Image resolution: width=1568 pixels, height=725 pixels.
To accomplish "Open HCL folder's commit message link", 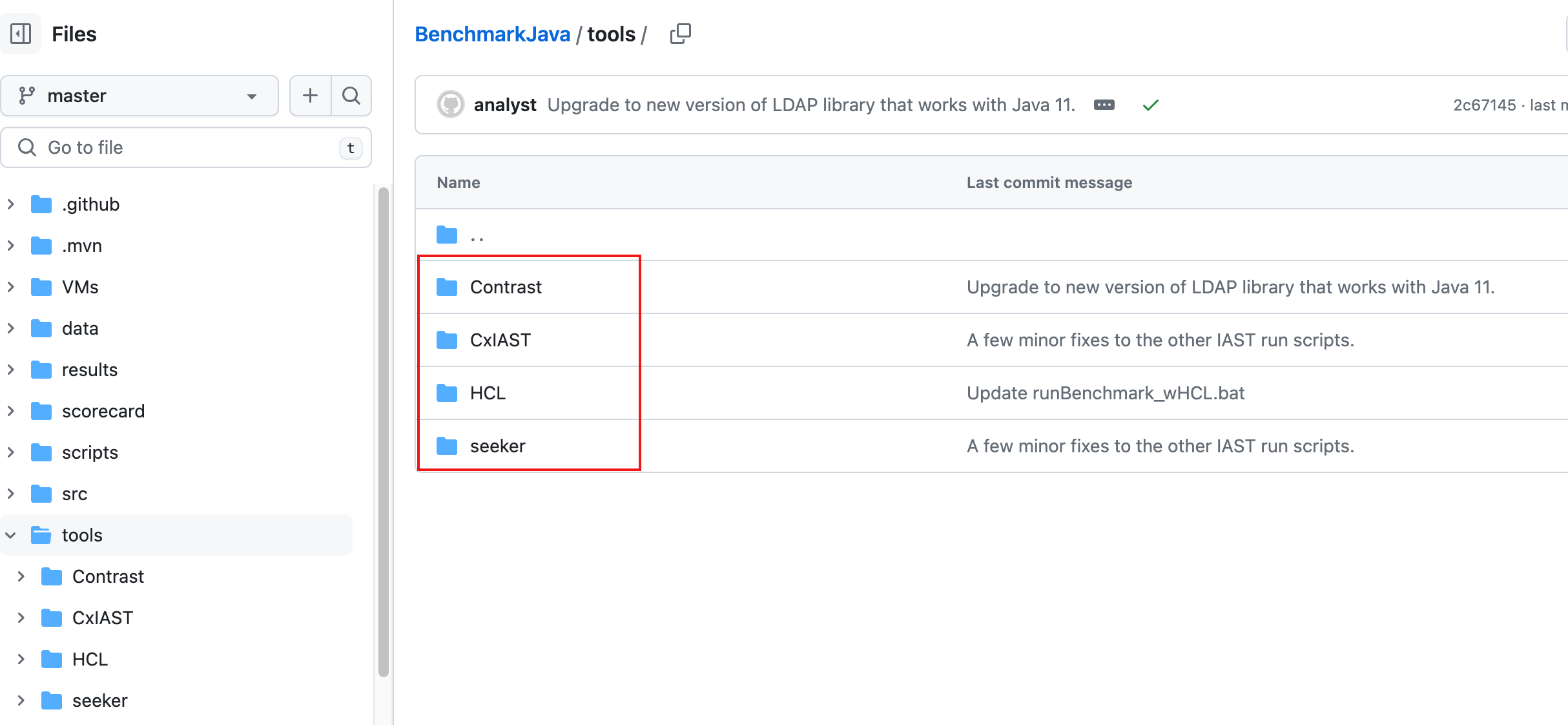I will [x=1105, y=393].
